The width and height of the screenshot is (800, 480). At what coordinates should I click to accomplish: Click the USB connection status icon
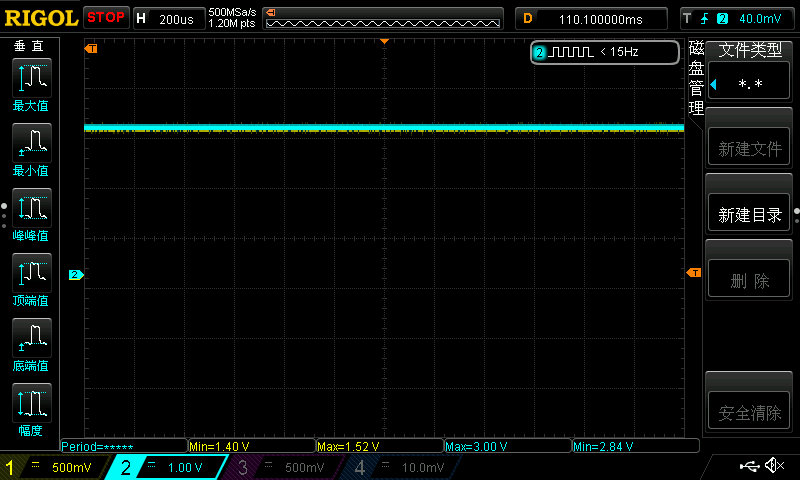coord(749,466)
